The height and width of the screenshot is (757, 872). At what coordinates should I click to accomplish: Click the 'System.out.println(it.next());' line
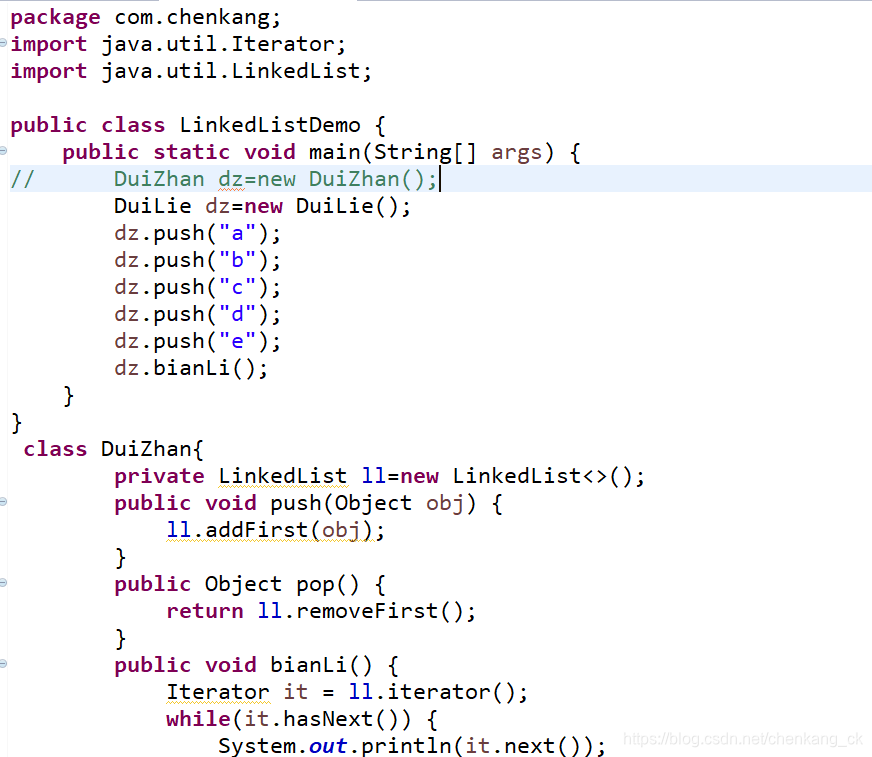(x=412, y=746)
